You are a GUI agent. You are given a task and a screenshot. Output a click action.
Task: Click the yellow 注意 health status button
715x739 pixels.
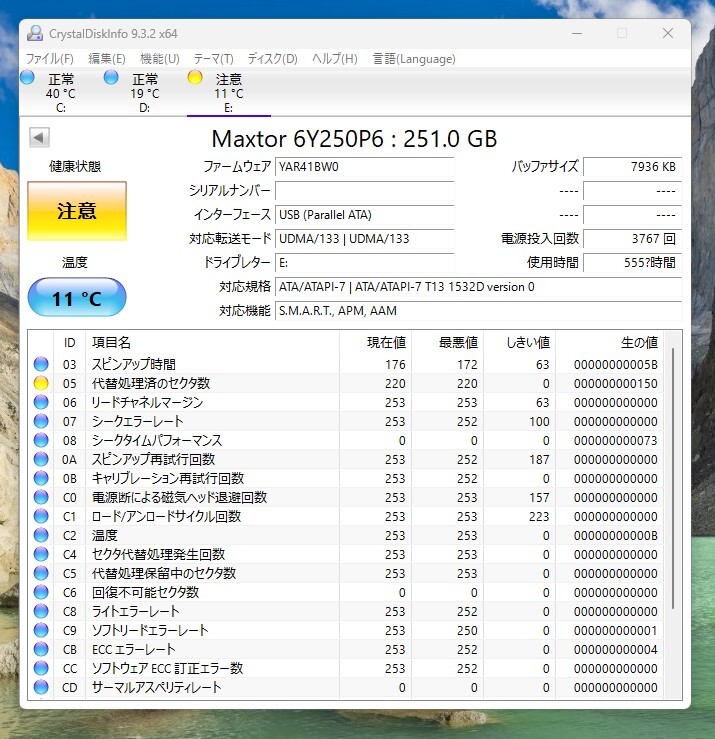click(77, 211)
